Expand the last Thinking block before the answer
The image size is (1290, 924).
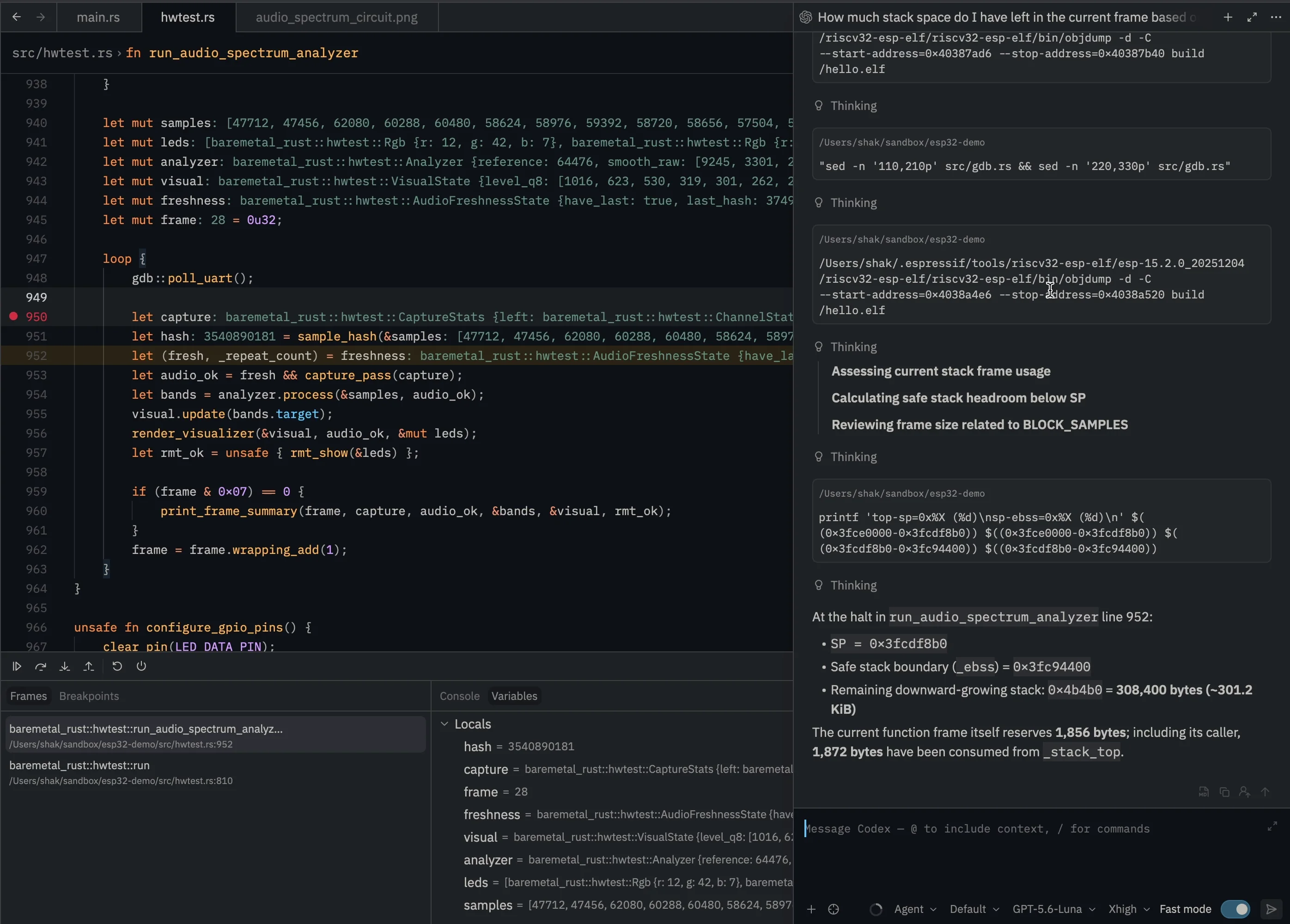846,585
